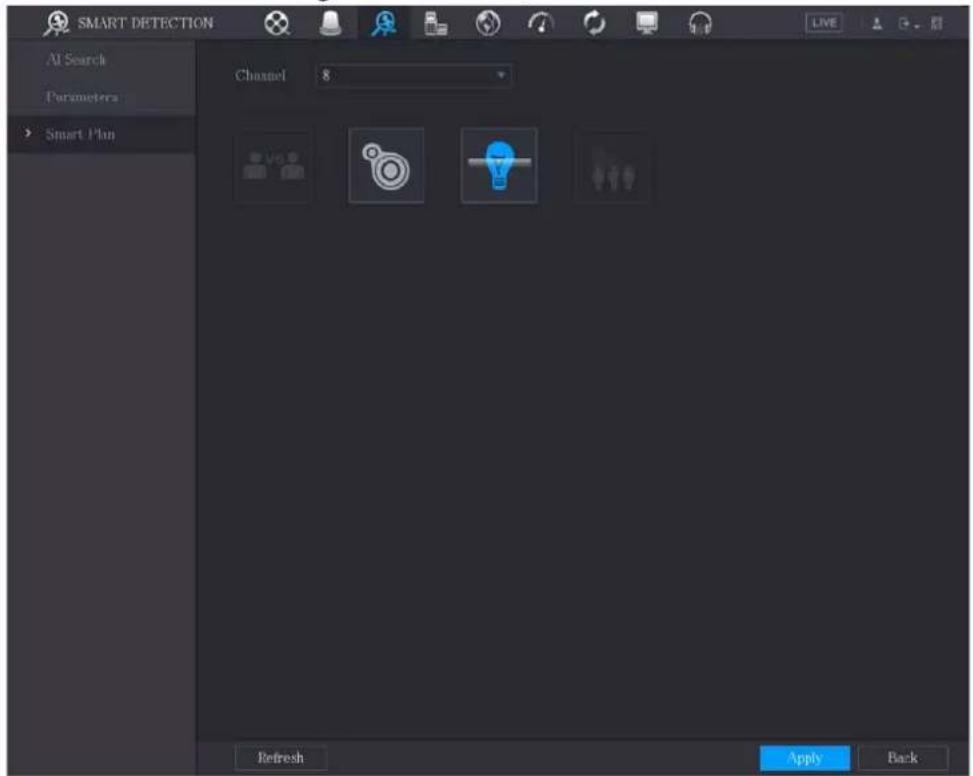This screenshot has height=776, width=973.
Task: Open the POS terminal icon
Action: pos(436,24)
